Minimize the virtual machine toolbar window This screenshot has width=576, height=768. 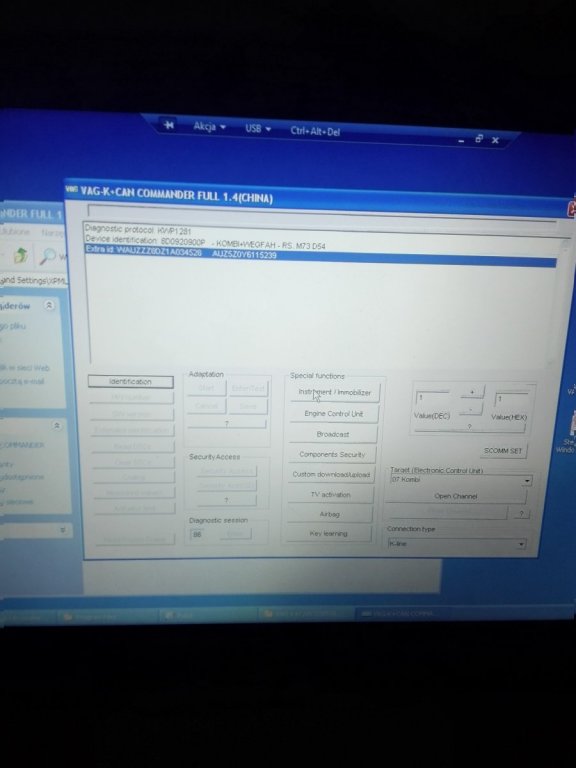tap(461, 141)
